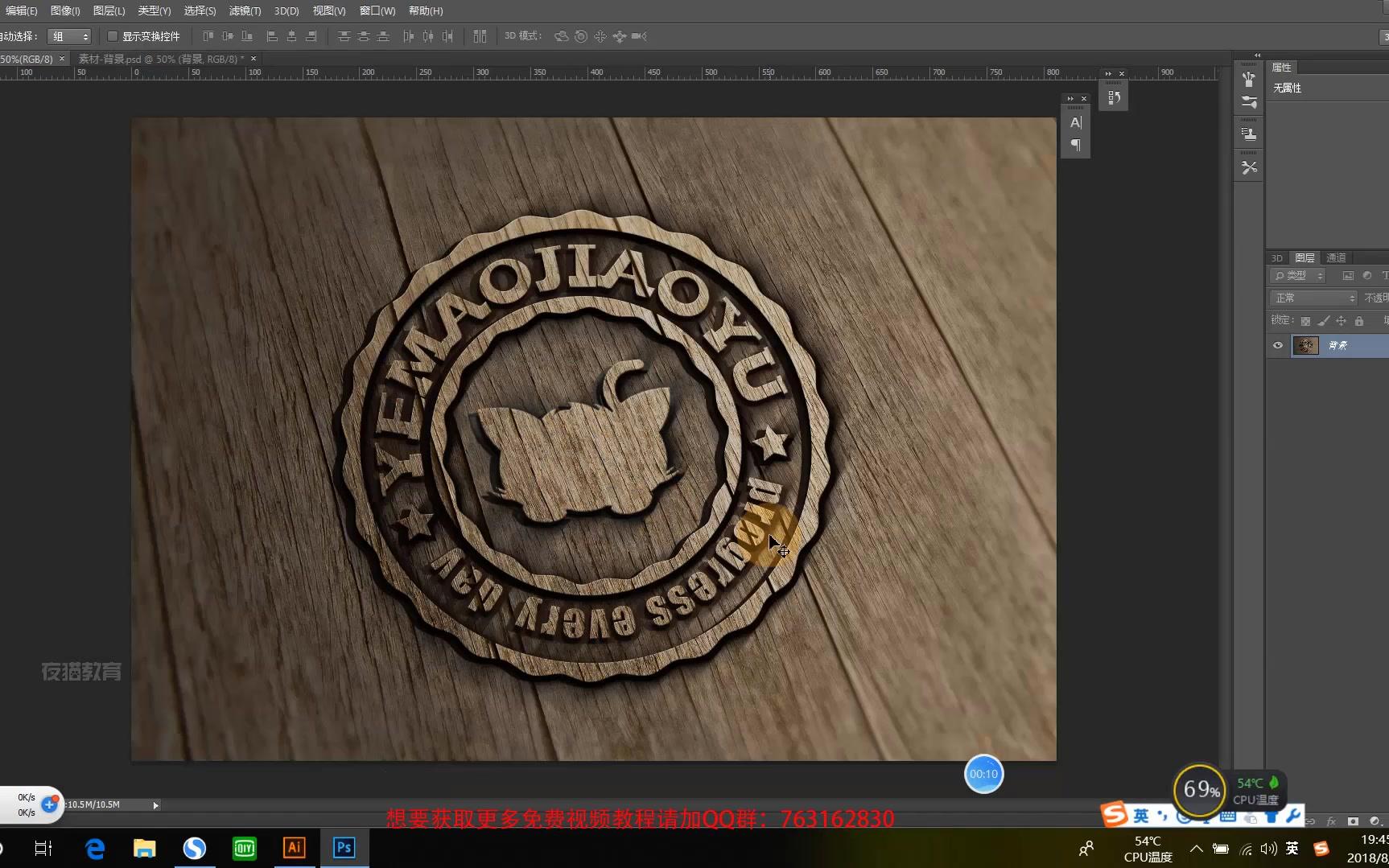Click the distribute left edges icon

tap(409, 36)
